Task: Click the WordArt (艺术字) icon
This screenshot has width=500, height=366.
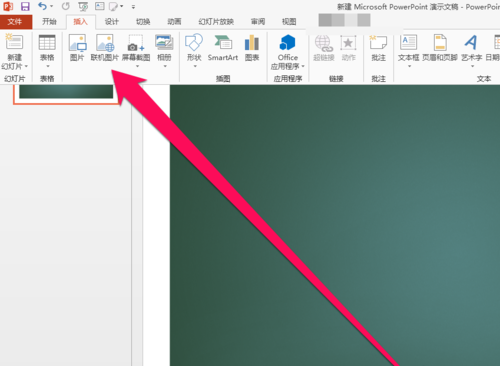Action: (x=471, y=42)
